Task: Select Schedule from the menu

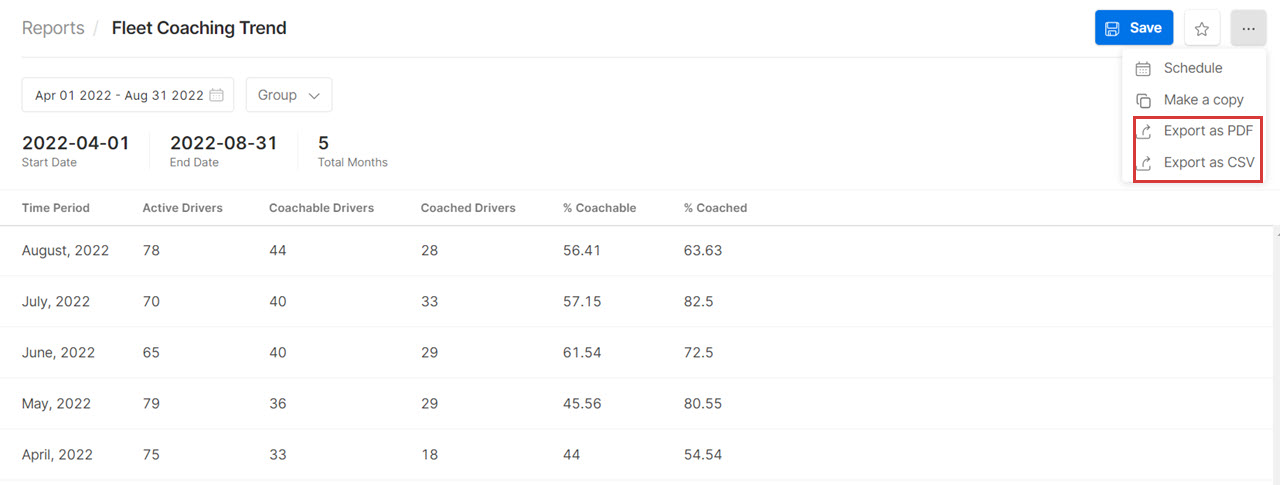Action: click(x=1194, y=68)
